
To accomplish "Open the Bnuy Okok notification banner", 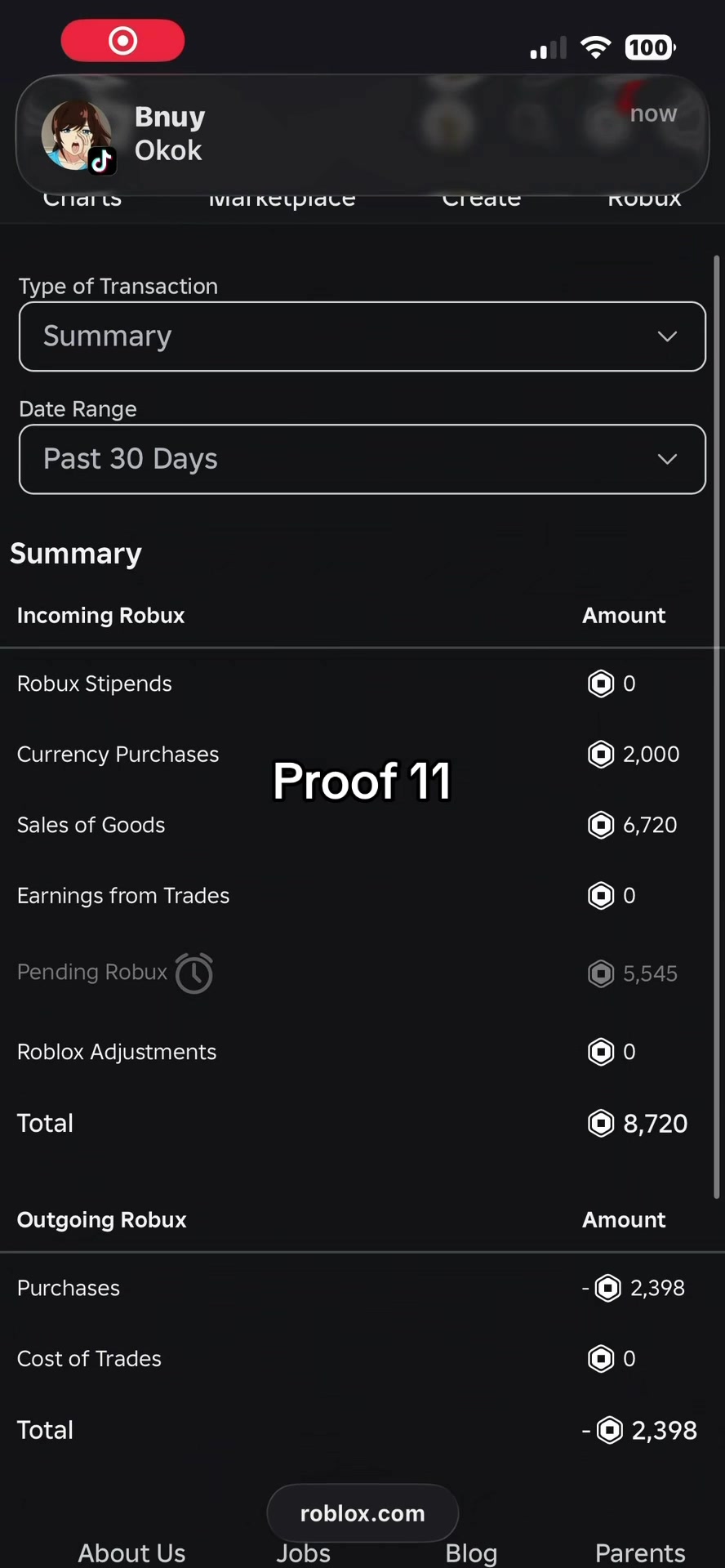I will [362, 135].
